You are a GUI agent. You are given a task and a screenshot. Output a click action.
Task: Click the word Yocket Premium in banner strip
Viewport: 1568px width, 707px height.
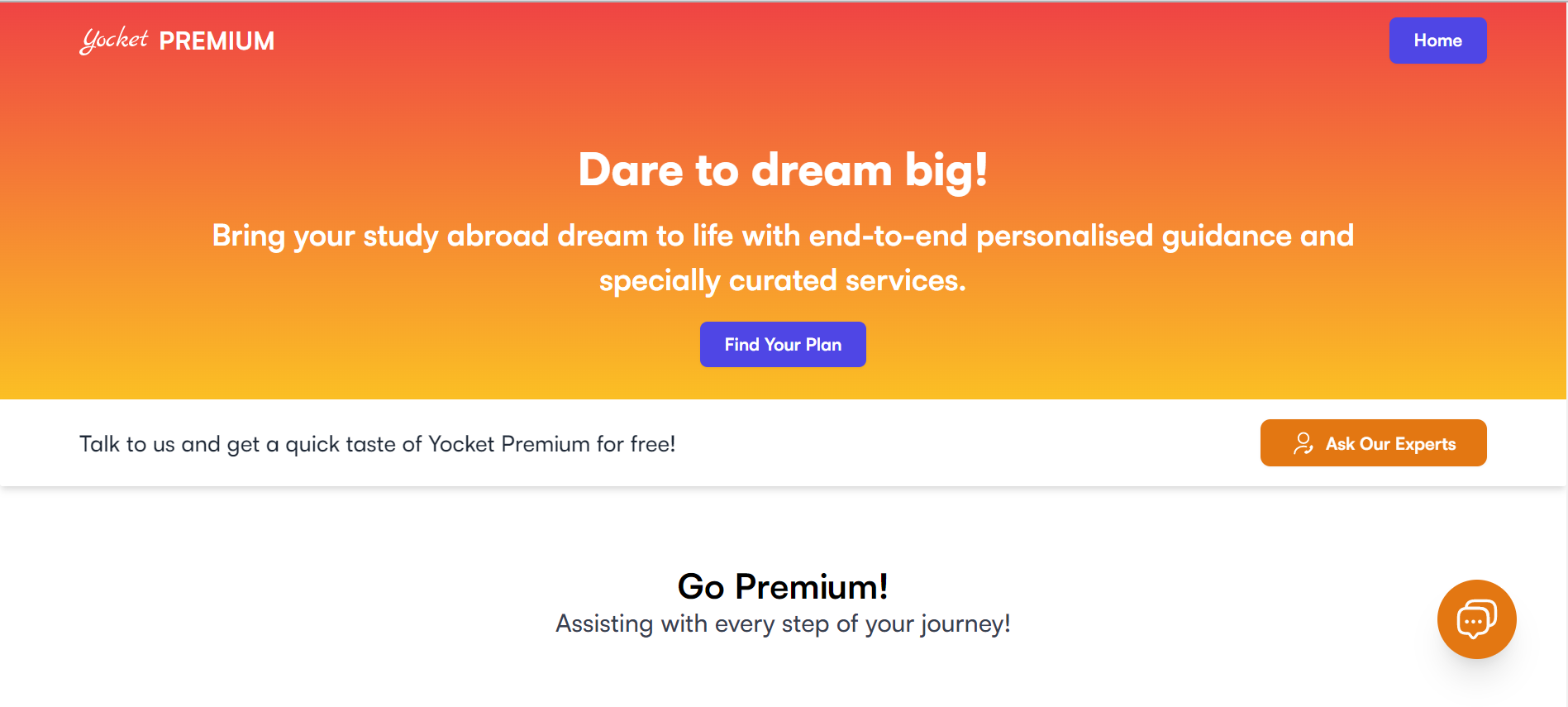(509, 444)
